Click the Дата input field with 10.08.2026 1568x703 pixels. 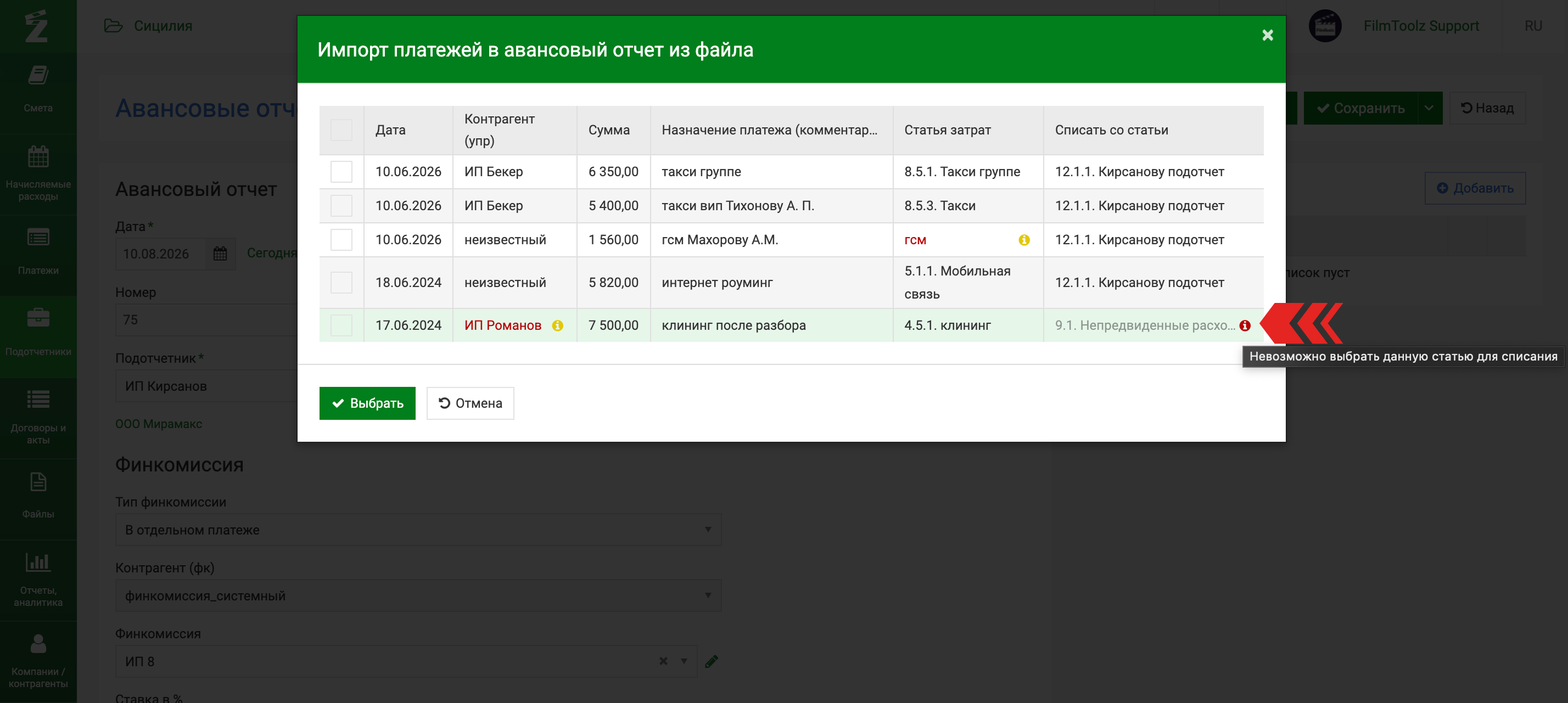(x=160, y=254)
